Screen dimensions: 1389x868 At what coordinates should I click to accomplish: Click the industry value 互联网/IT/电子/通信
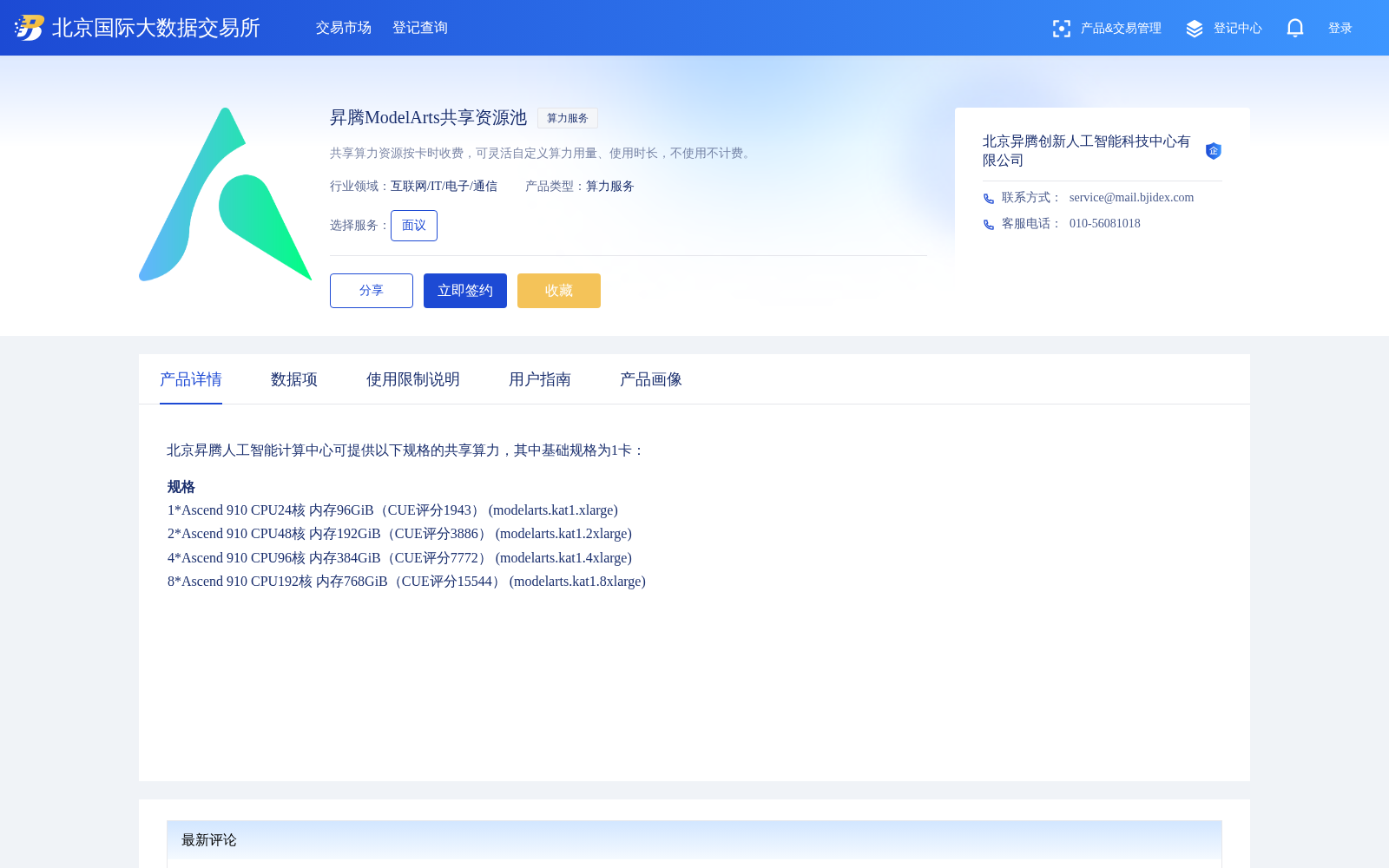[x=444, y=187]
